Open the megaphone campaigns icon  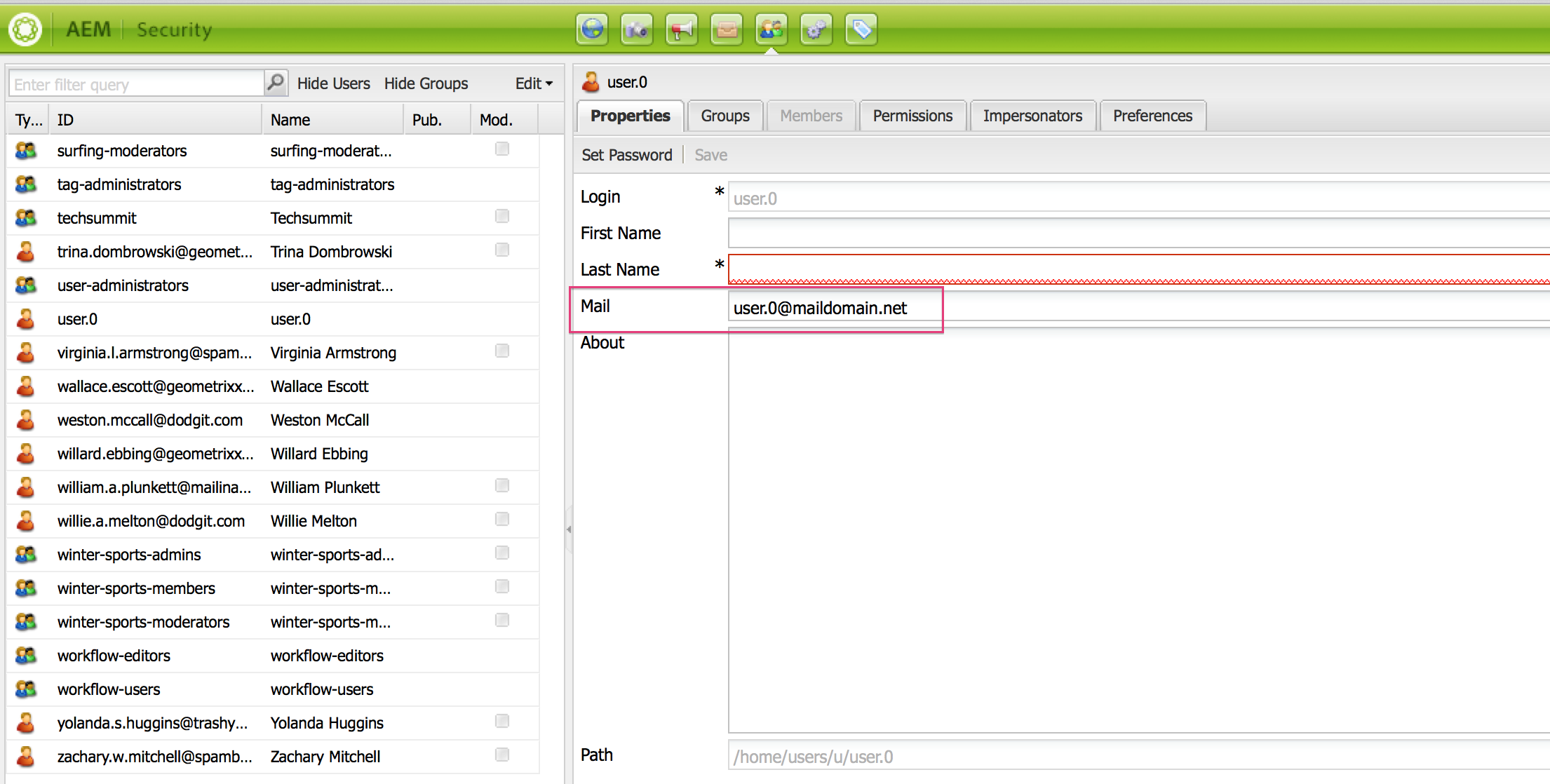[682, 29]
